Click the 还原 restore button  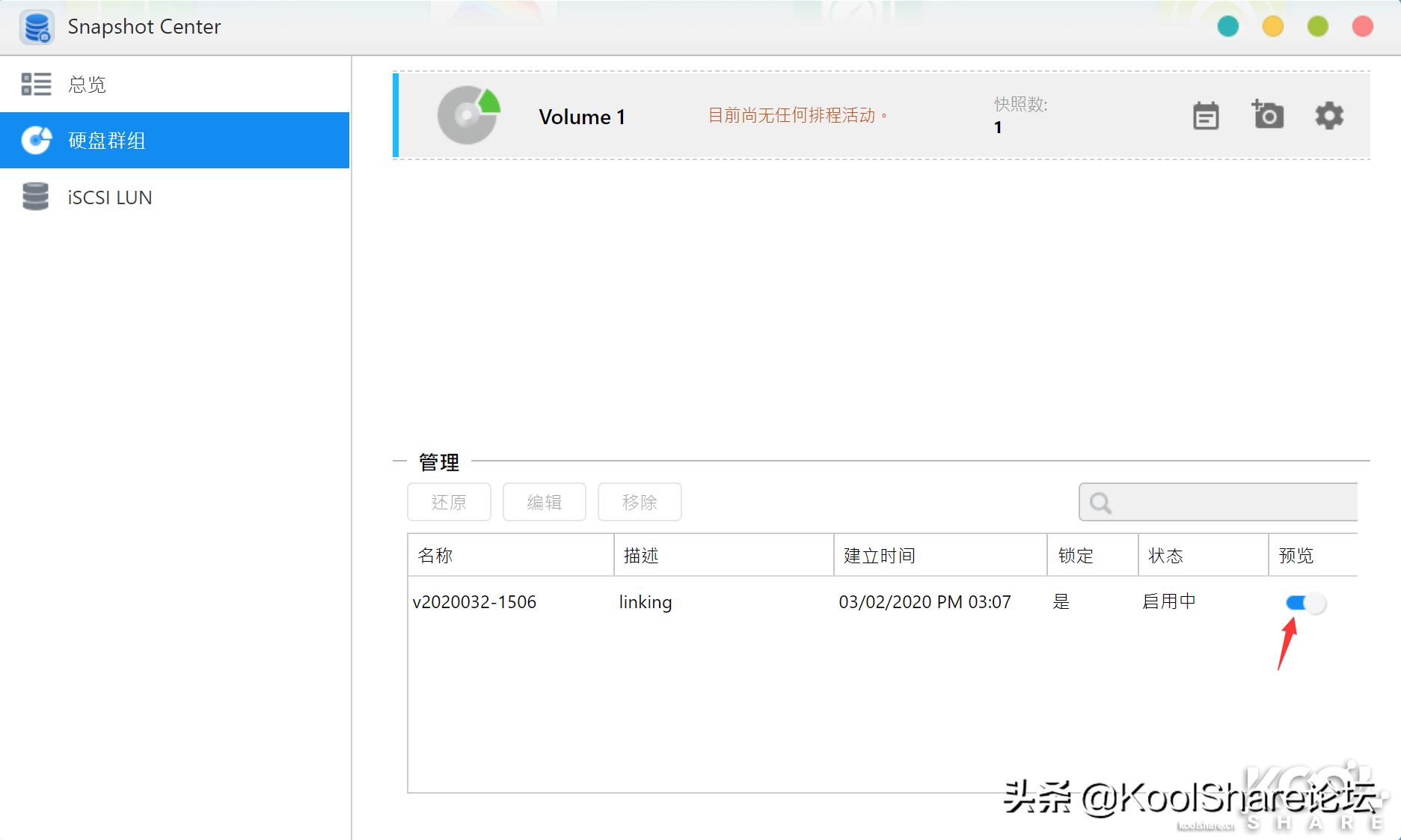click(x=449, y=502)
